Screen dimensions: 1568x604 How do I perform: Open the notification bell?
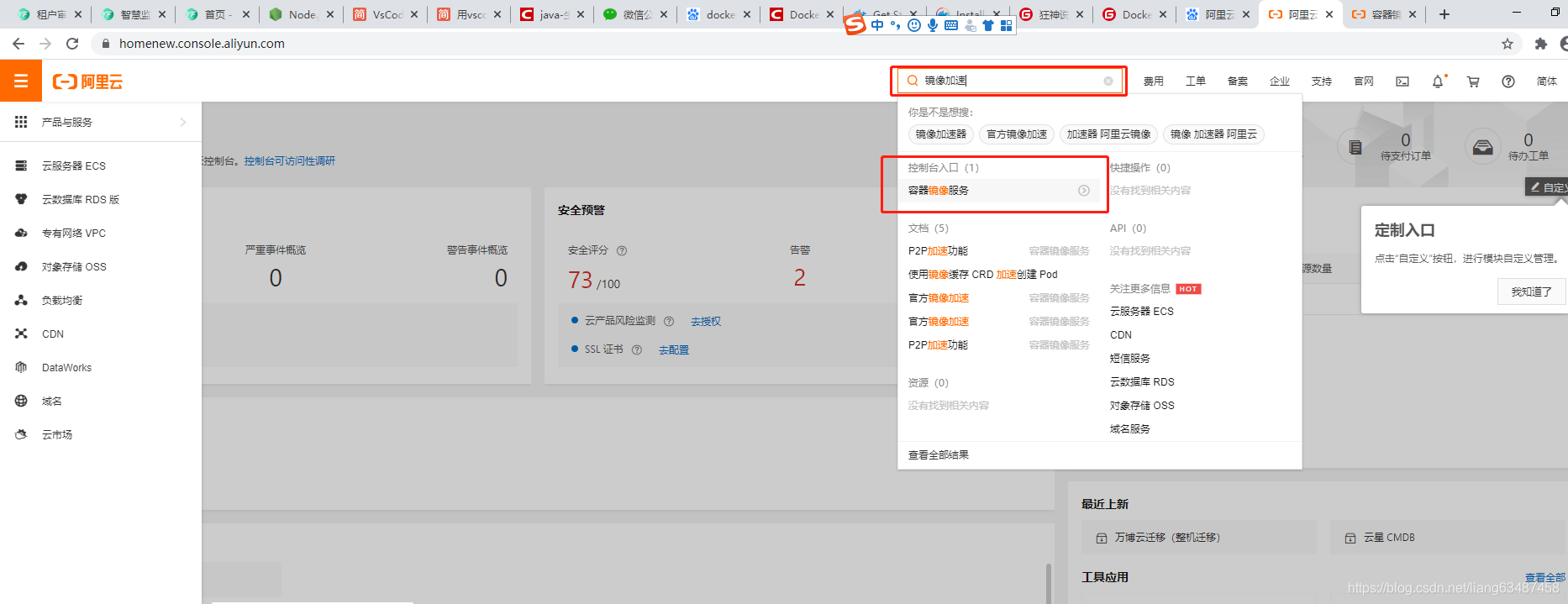tap(1438, 81)
